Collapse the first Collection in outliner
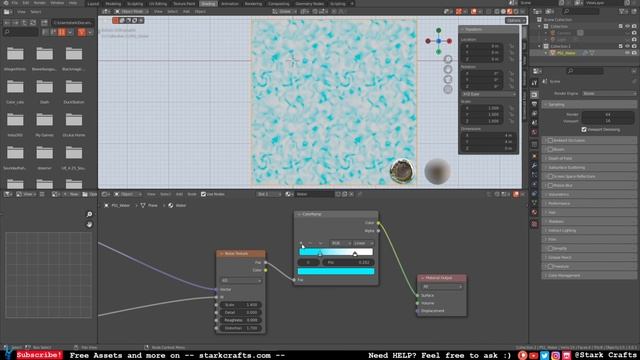The width and height of the screenshot is (640, 360). tap(540, 26)
